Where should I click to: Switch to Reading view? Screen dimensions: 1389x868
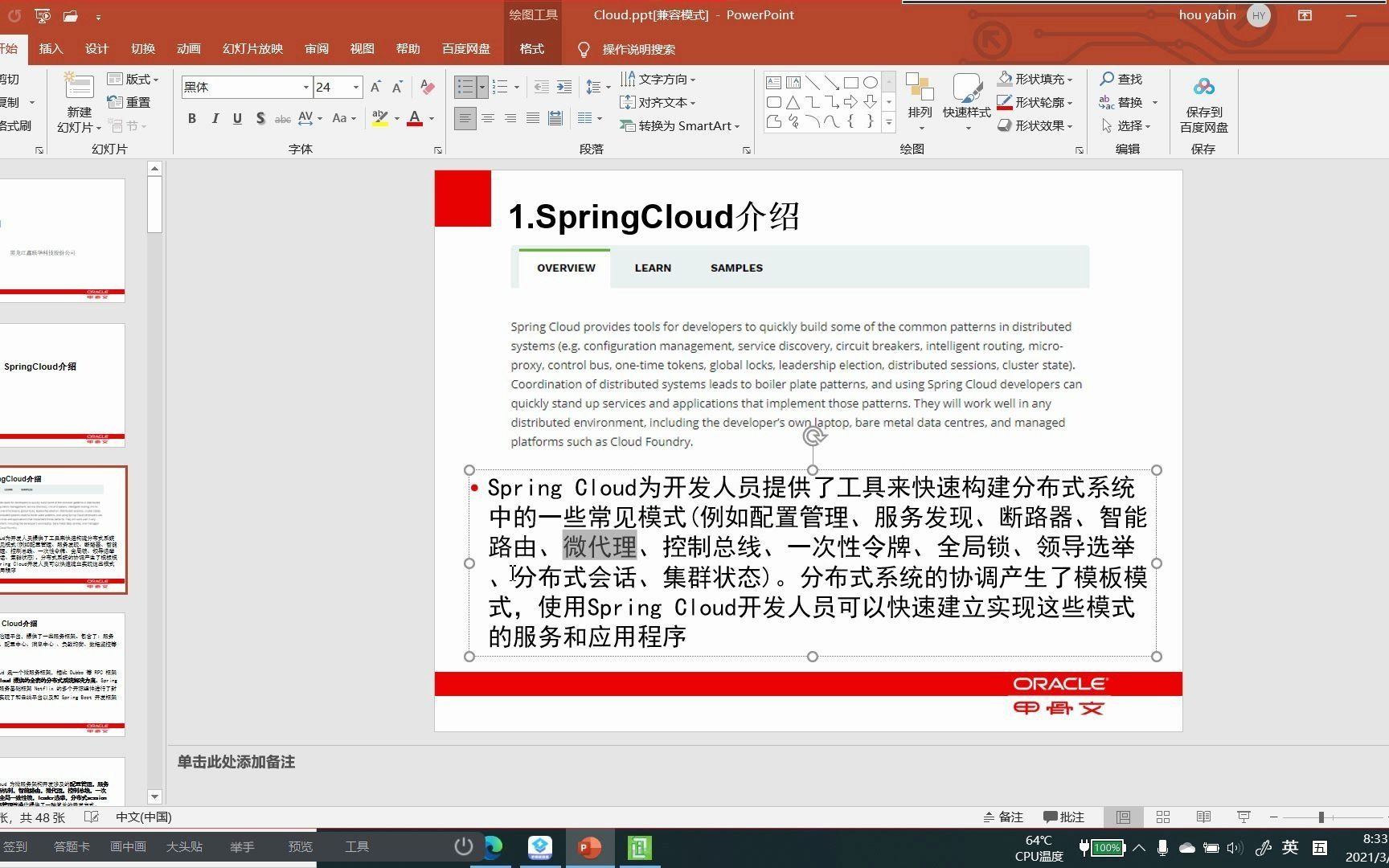pyautogui.click(x=1203, y=817)
